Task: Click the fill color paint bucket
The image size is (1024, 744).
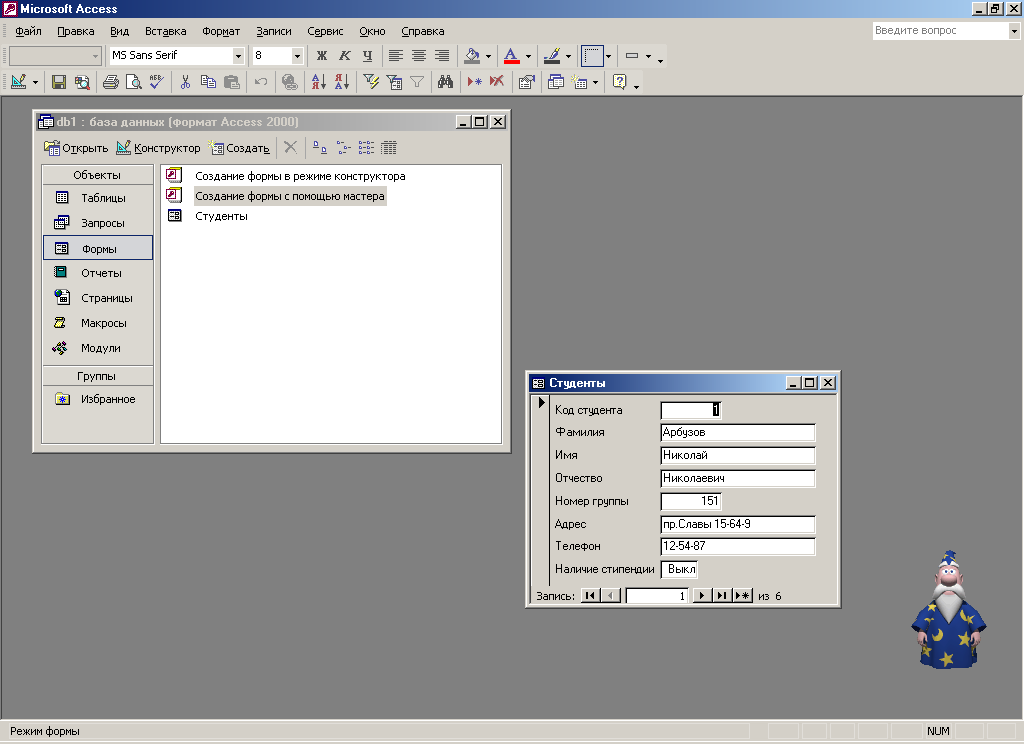Action: 472,56
